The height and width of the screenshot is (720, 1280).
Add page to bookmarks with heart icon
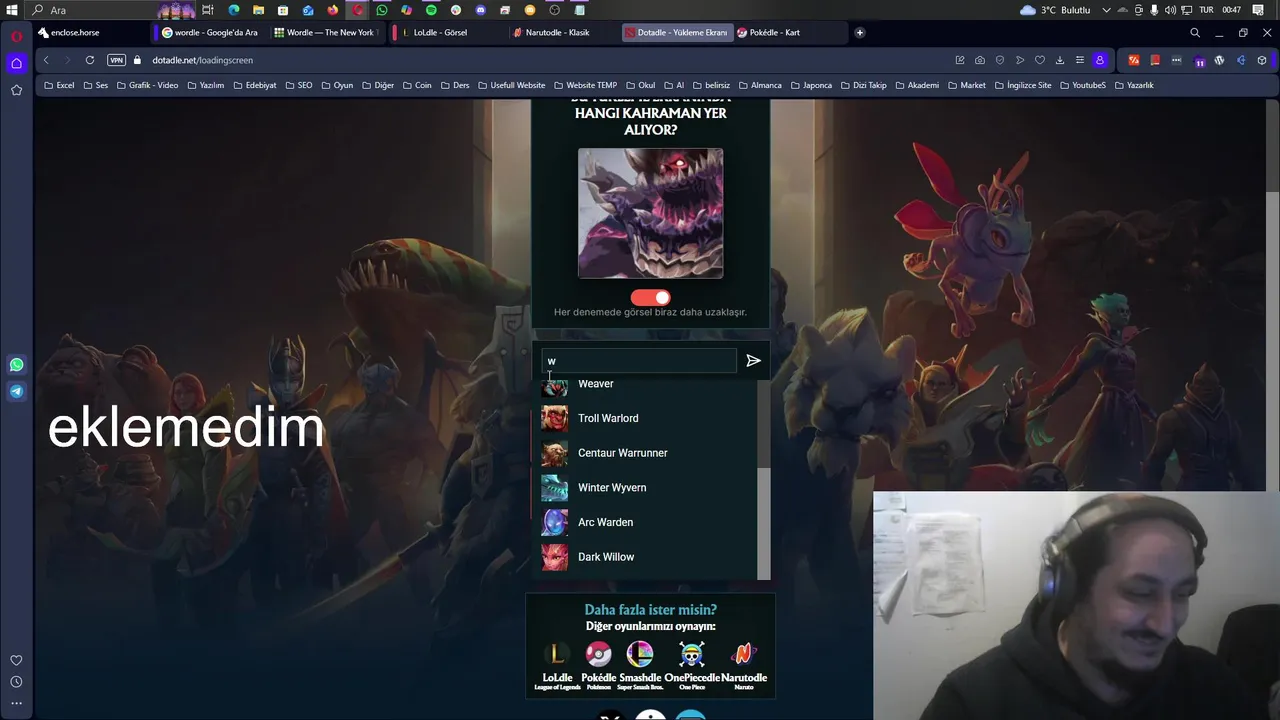1040,60
